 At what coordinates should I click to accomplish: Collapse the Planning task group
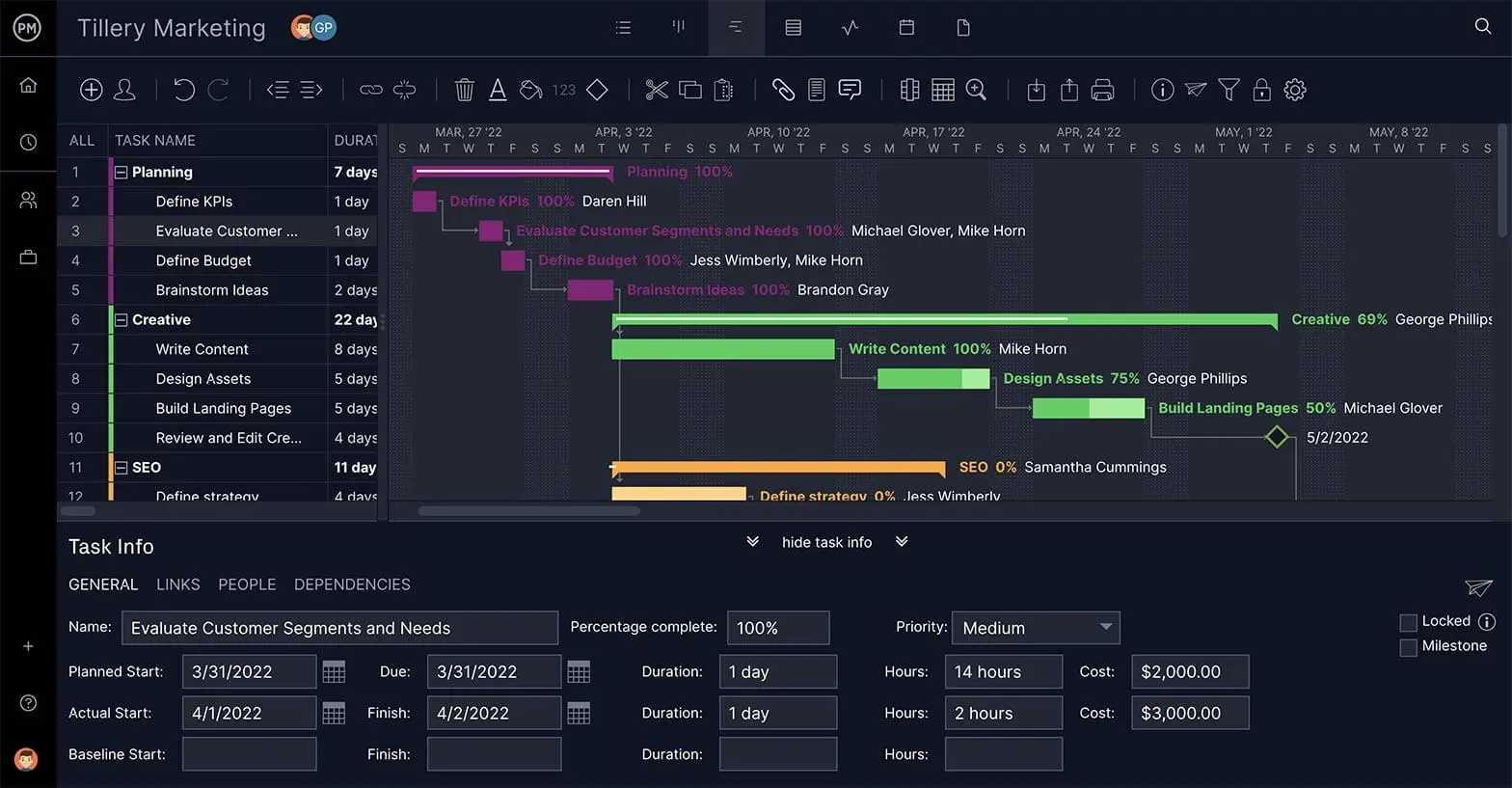[x=121, y=173]
